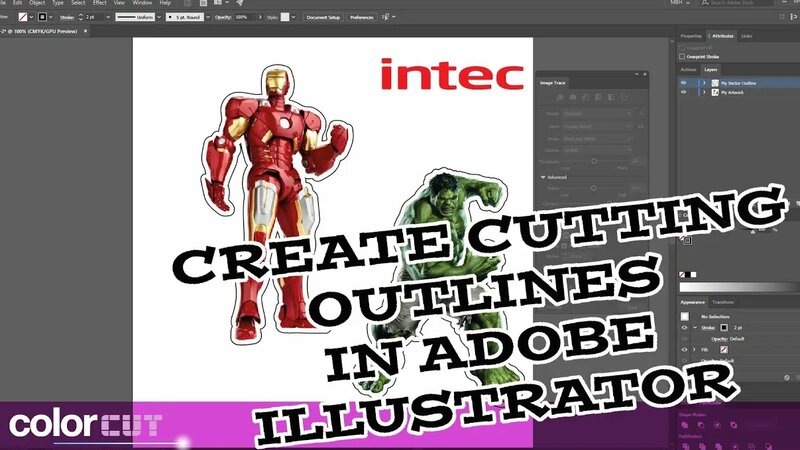
Task: Open the stroke weight dropdown
Action: tap(108, 17)
